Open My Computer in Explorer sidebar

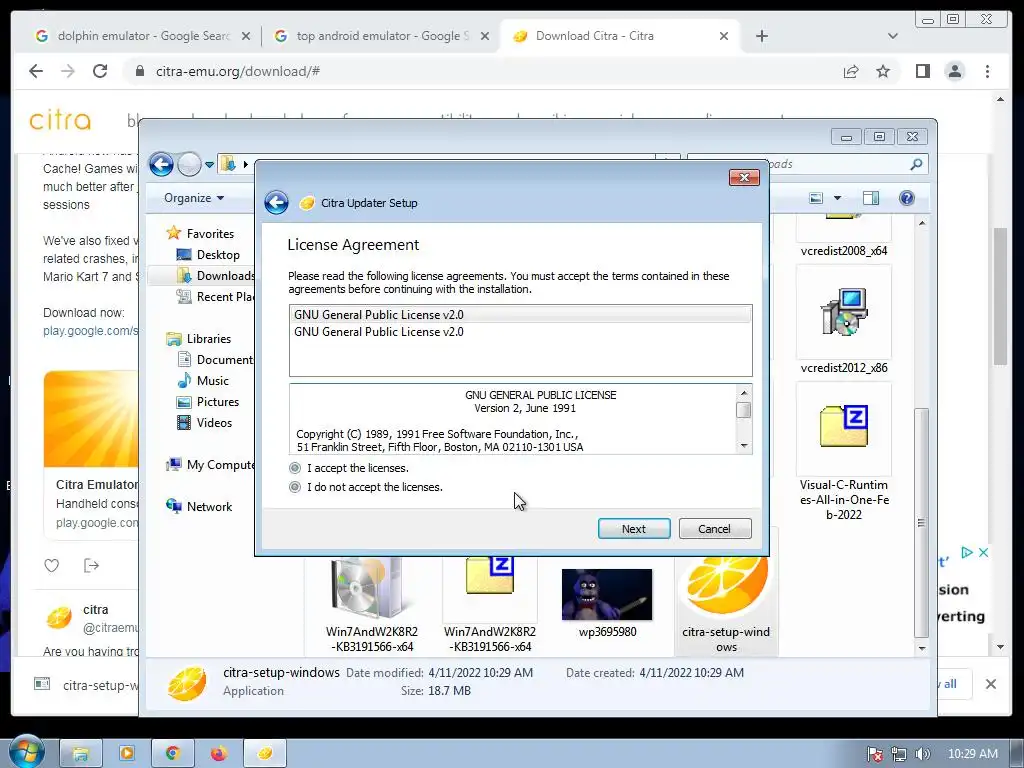pyautogui.click(x=212, y=464)
